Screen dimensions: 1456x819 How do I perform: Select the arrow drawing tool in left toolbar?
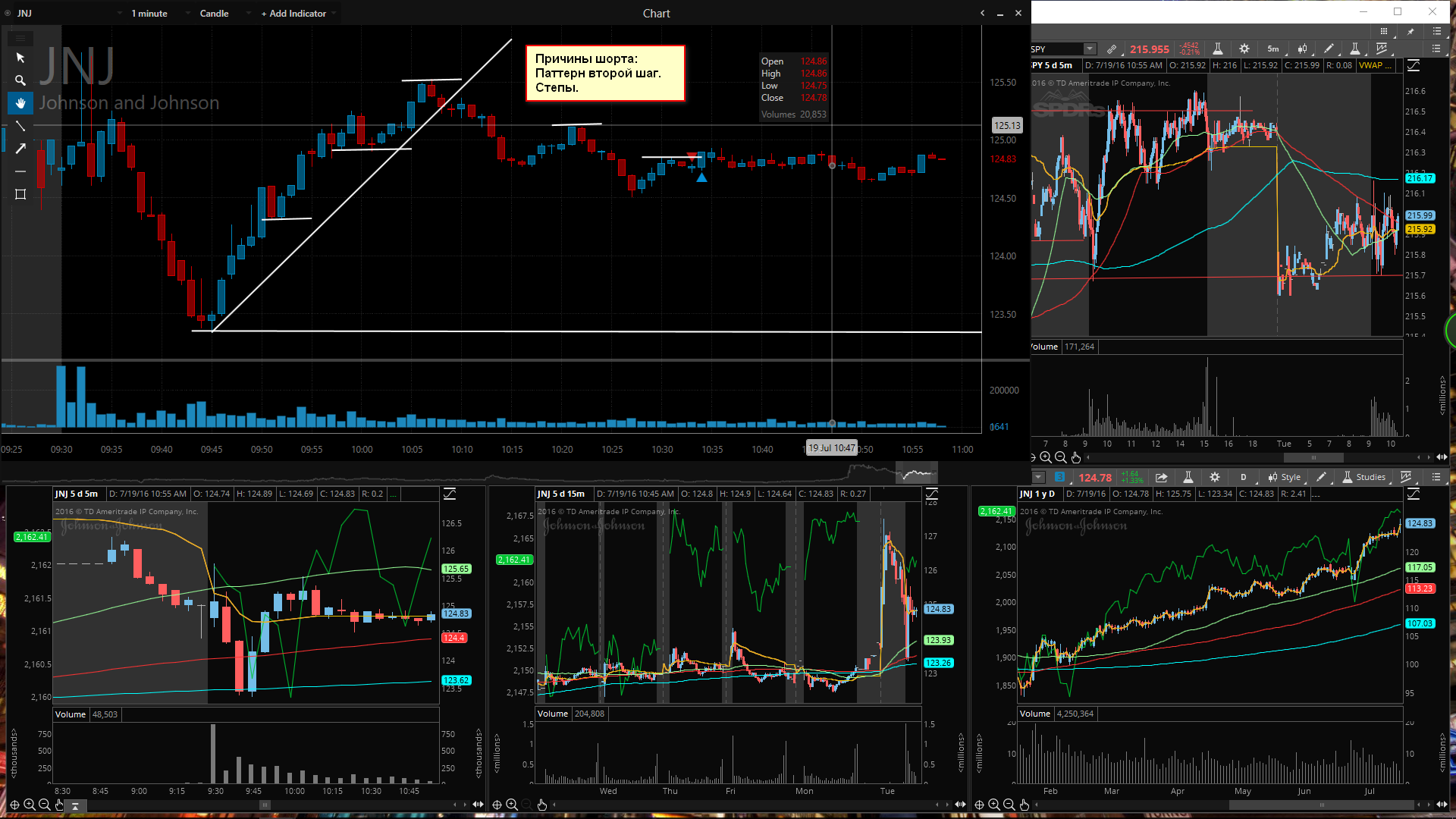coord(20,149)
